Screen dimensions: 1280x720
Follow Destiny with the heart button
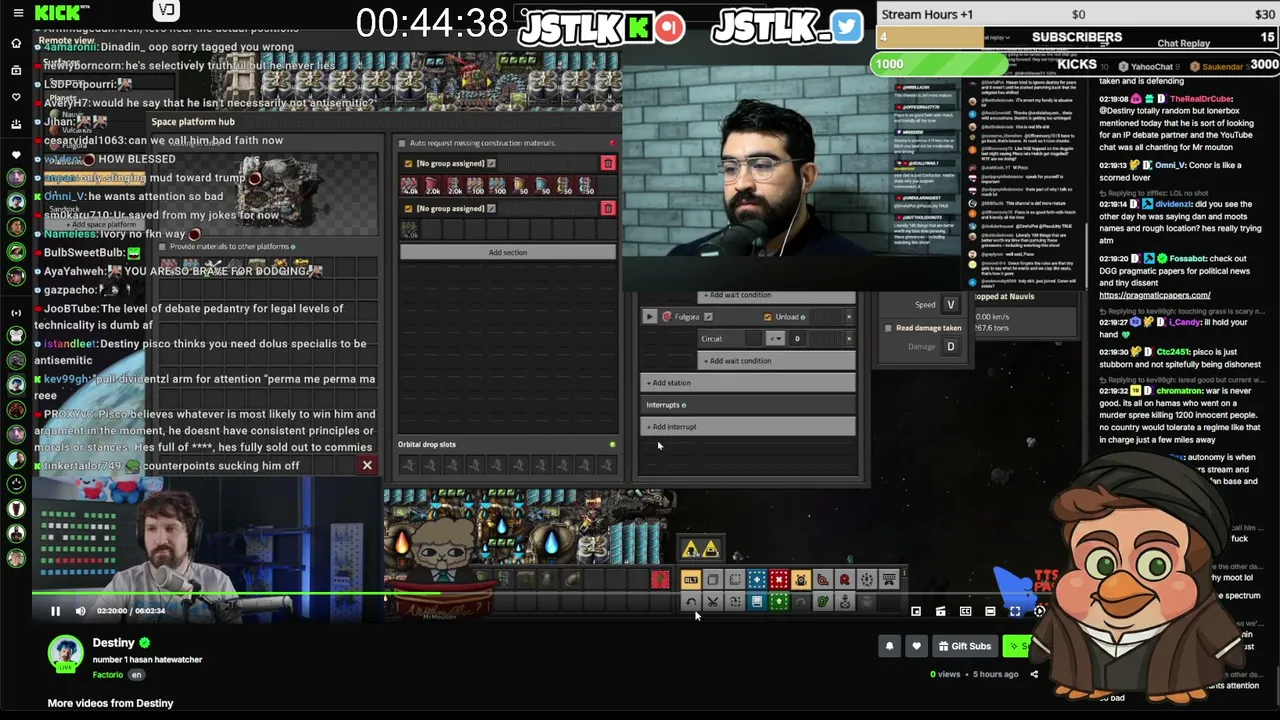[916, 646]
